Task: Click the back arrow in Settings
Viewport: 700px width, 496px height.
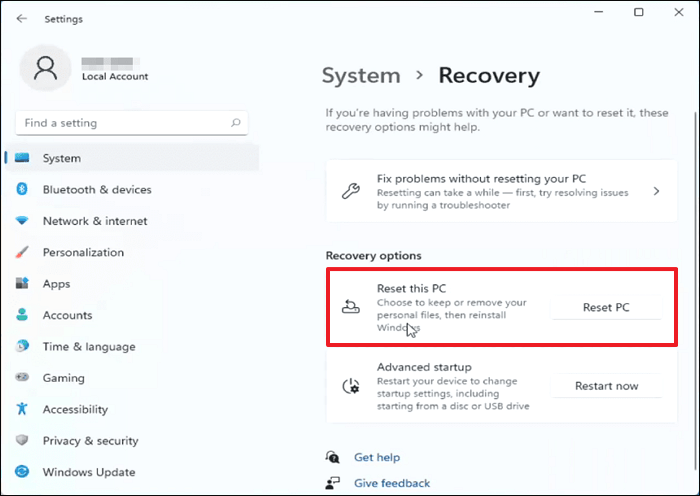Action: 22,18
